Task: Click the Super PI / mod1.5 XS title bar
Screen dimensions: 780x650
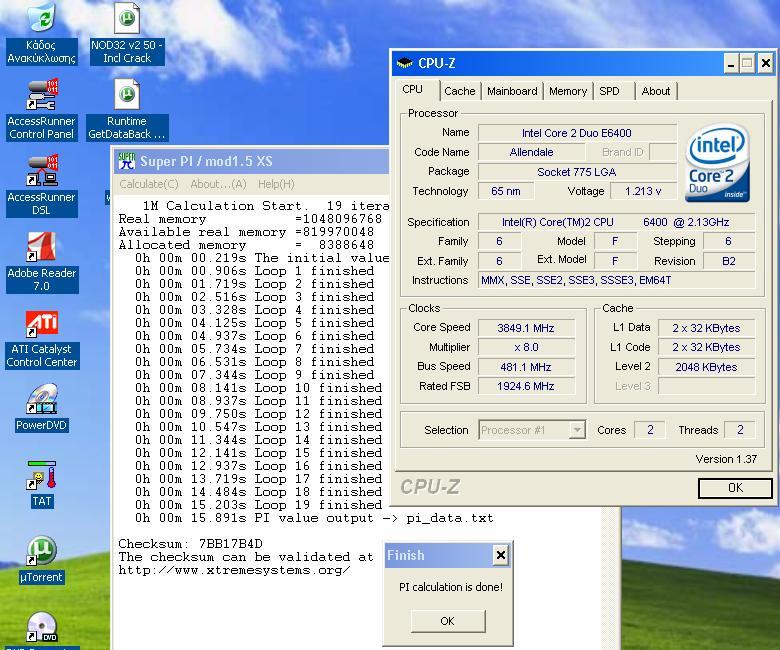Action: (251, 161)
